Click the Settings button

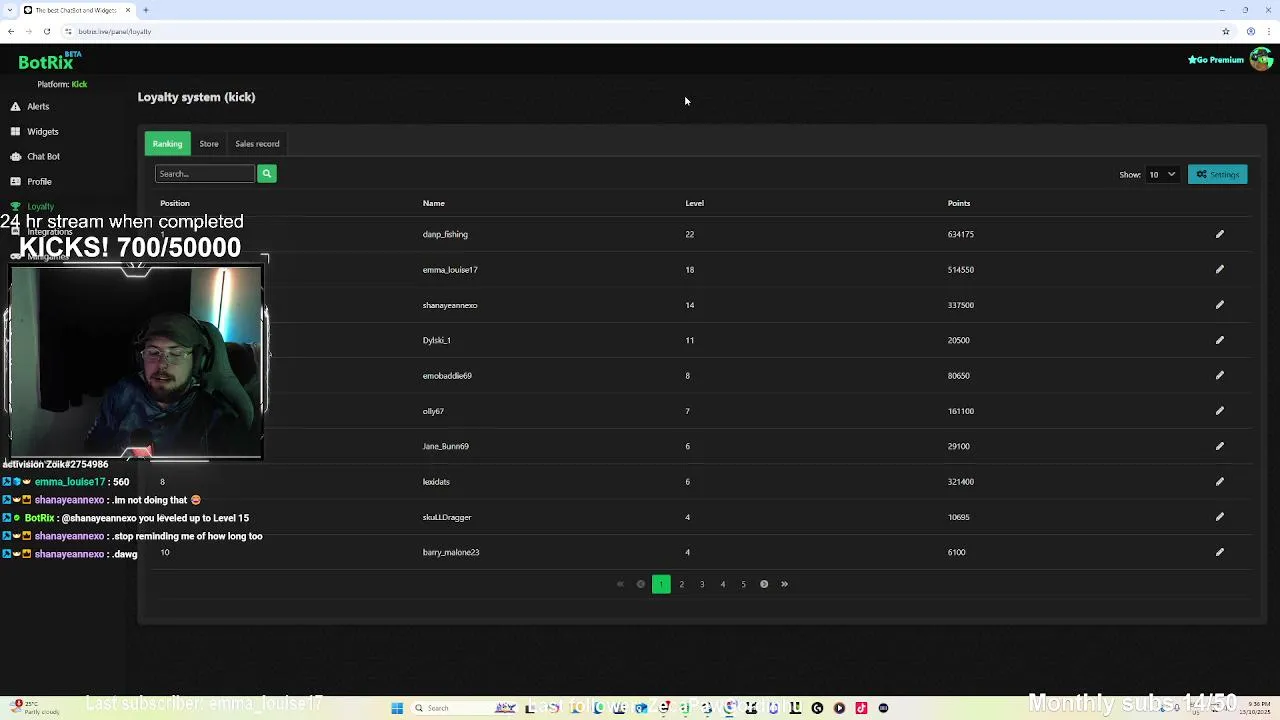1217,174
